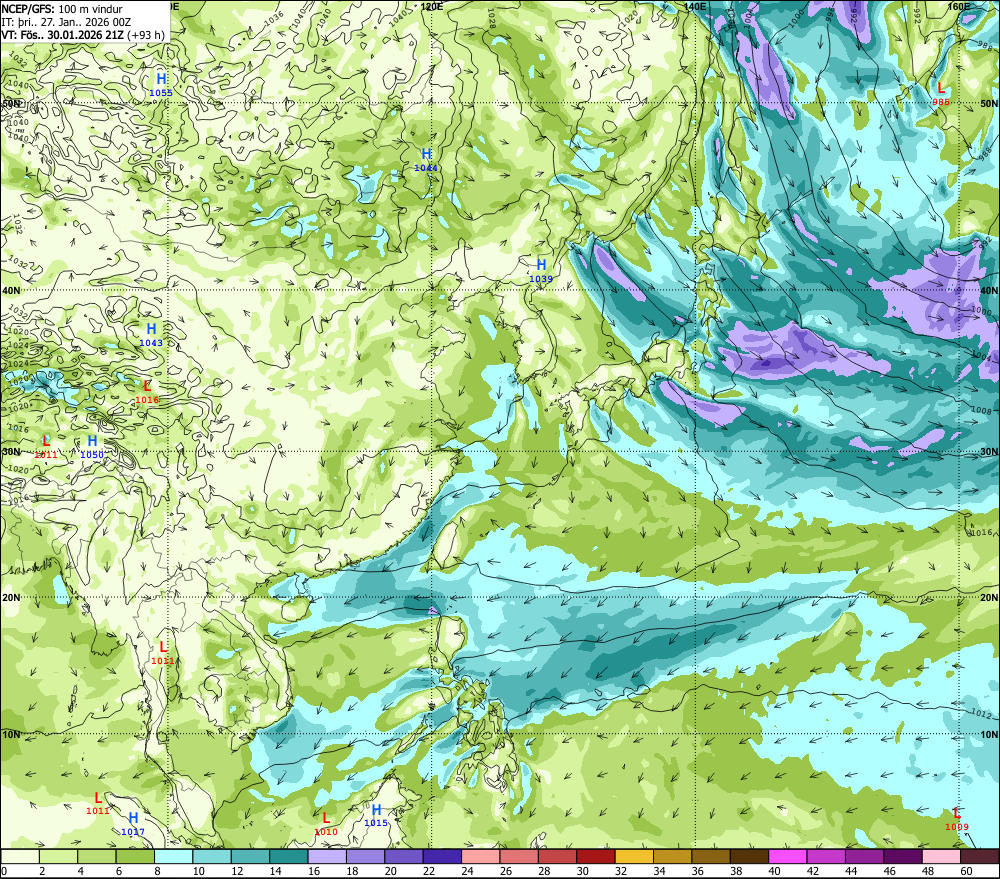Select the 'IT: þri.. 27. Jan.. 2026 00Z' line
This screenshot has width=1000, height=879.
66,22
